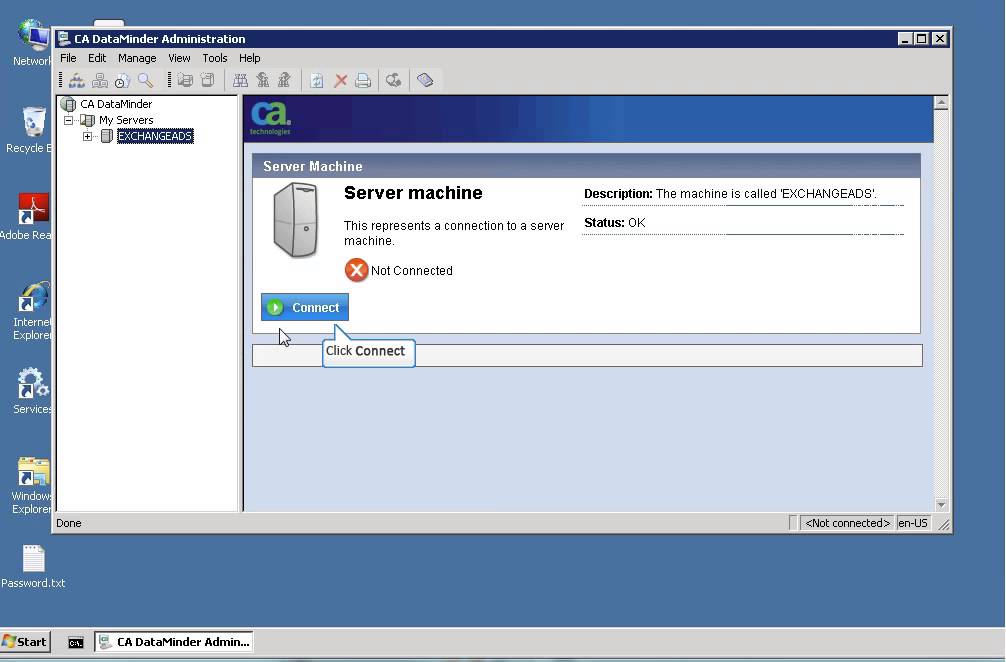The width and height of the screenshot is (1006, 662).
Task: Open the File menu
Action: coord(68,58)
